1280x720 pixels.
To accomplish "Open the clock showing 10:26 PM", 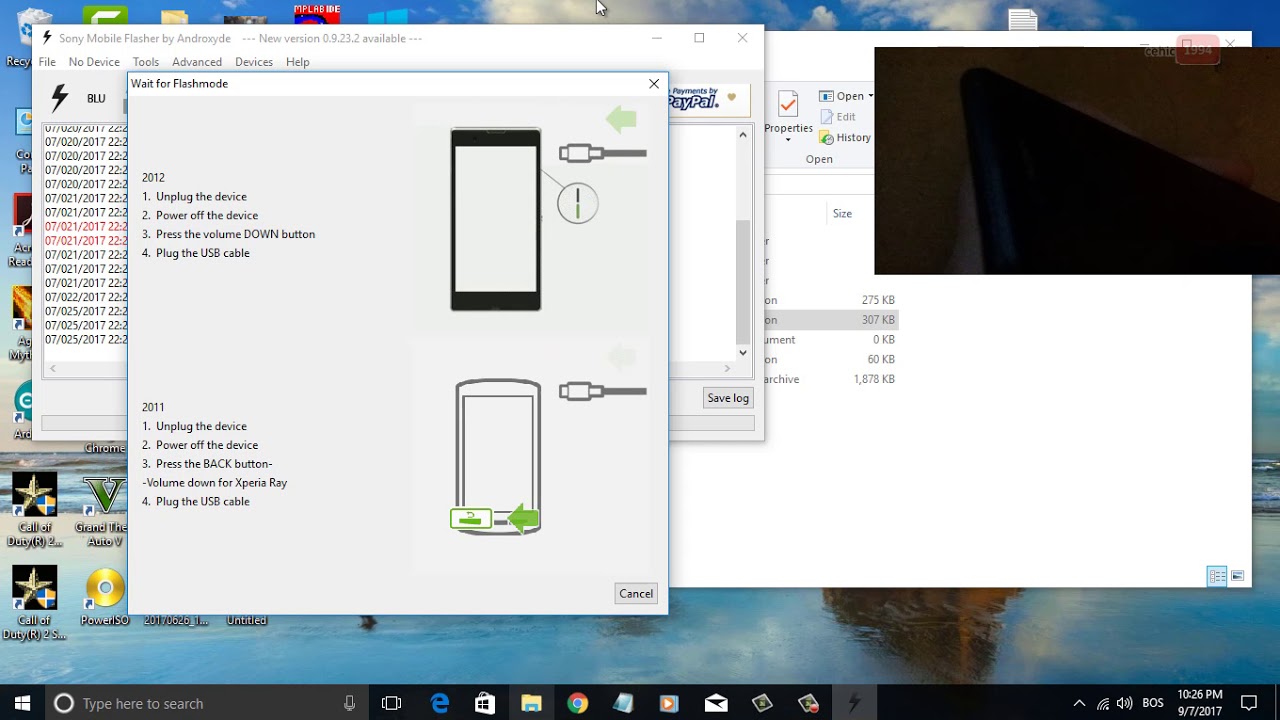I will [x=1200, y=703].
